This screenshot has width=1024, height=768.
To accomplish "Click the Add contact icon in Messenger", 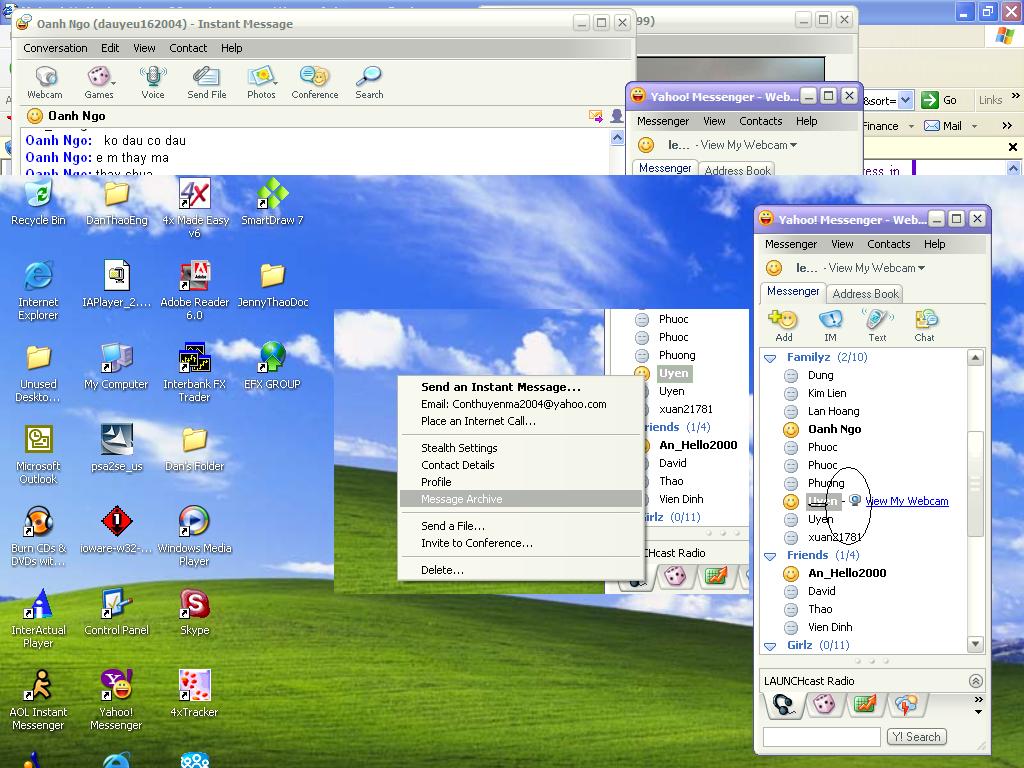I will [784, 326].
